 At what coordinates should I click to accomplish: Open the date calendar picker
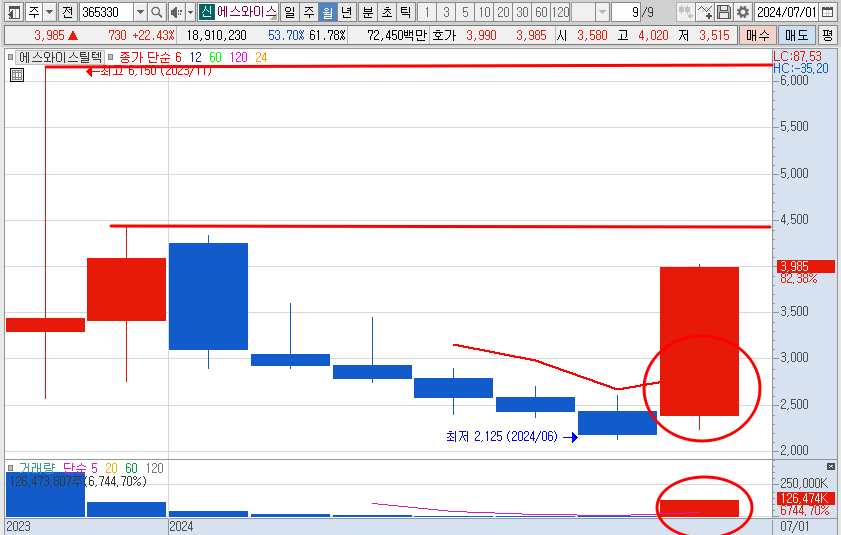828,12
